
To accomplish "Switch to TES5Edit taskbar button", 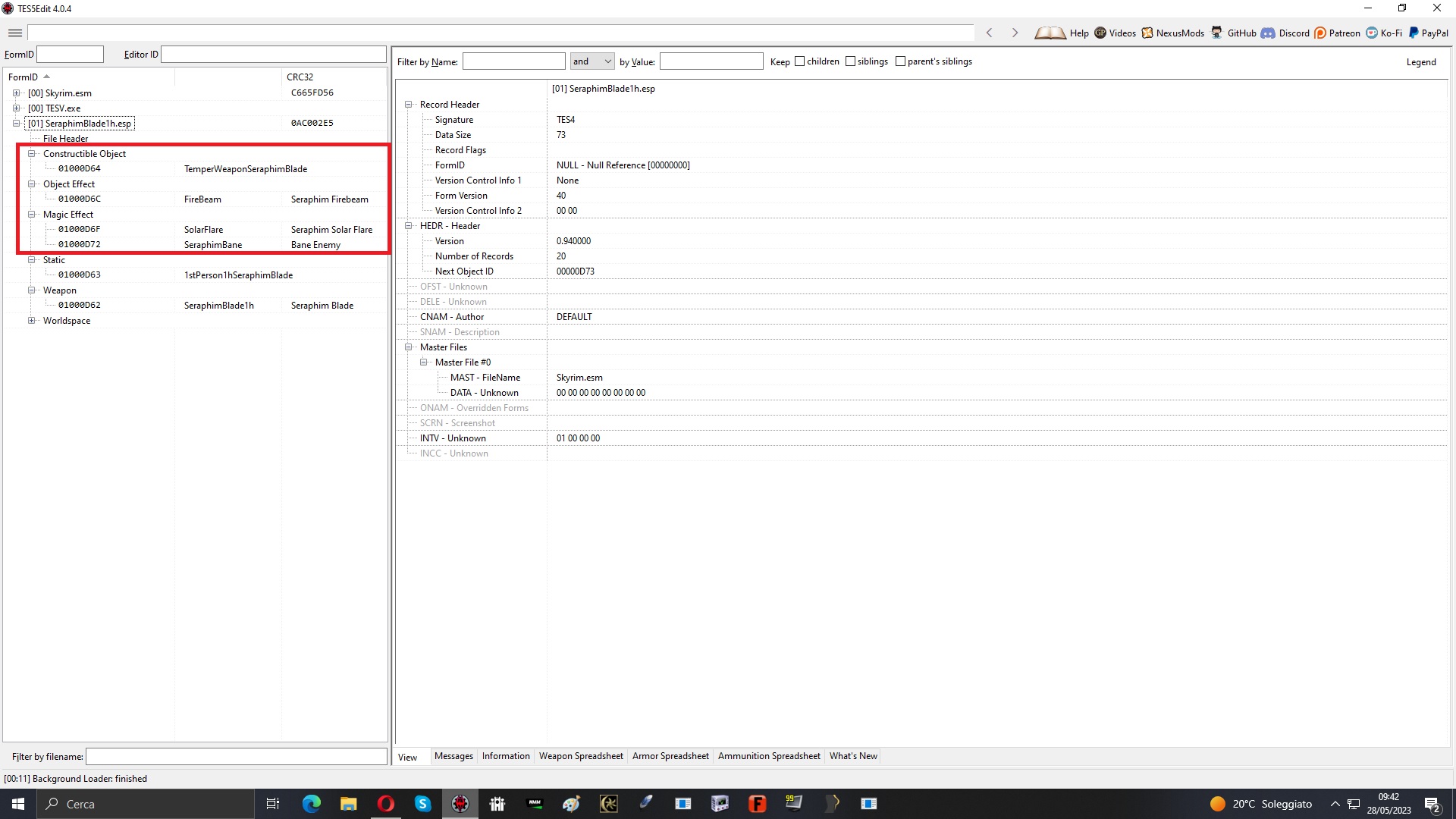I will [460, 804].
